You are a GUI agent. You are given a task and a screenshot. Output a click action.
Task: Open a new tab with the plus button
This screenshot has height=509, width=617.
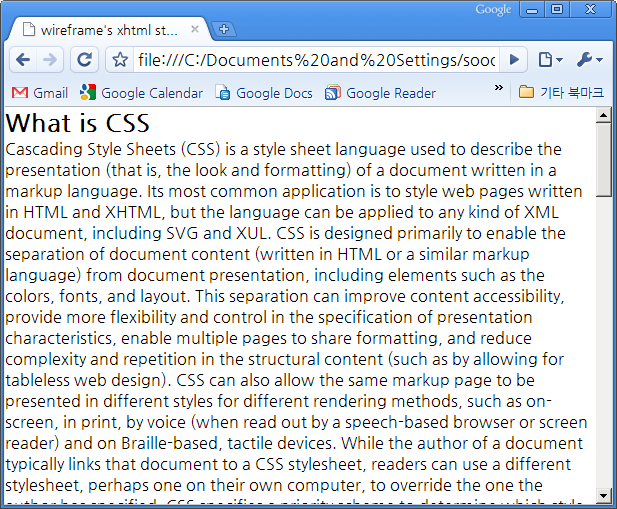(224, 29)
